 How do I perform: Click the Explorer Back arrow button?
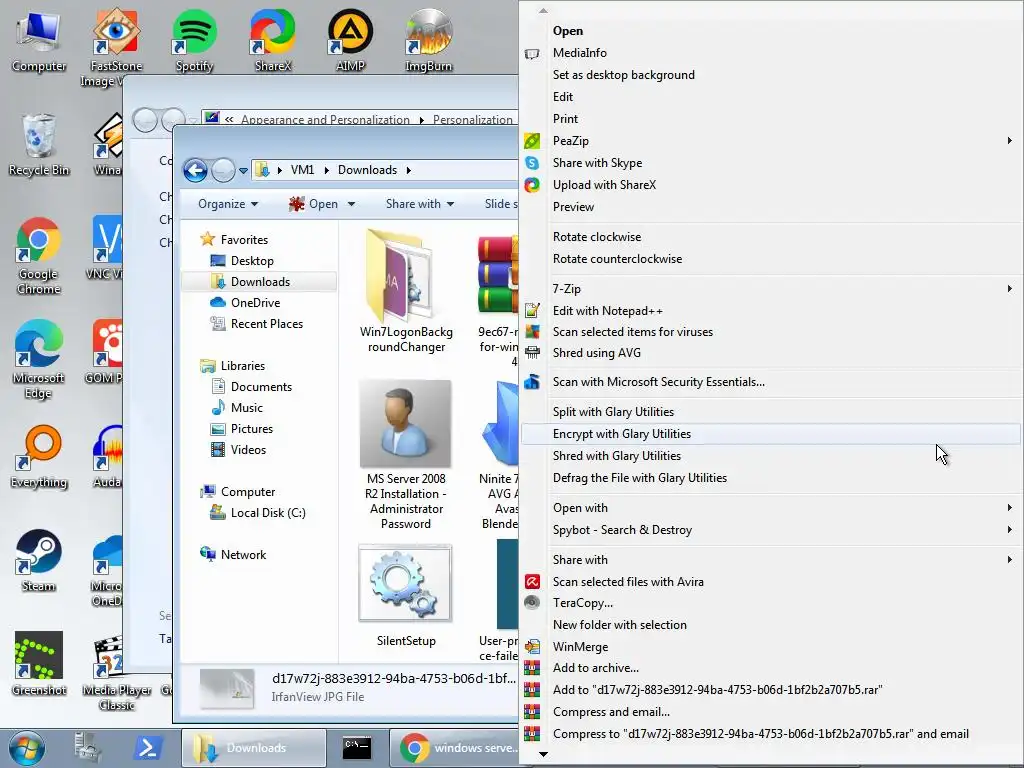click(195, 170)
